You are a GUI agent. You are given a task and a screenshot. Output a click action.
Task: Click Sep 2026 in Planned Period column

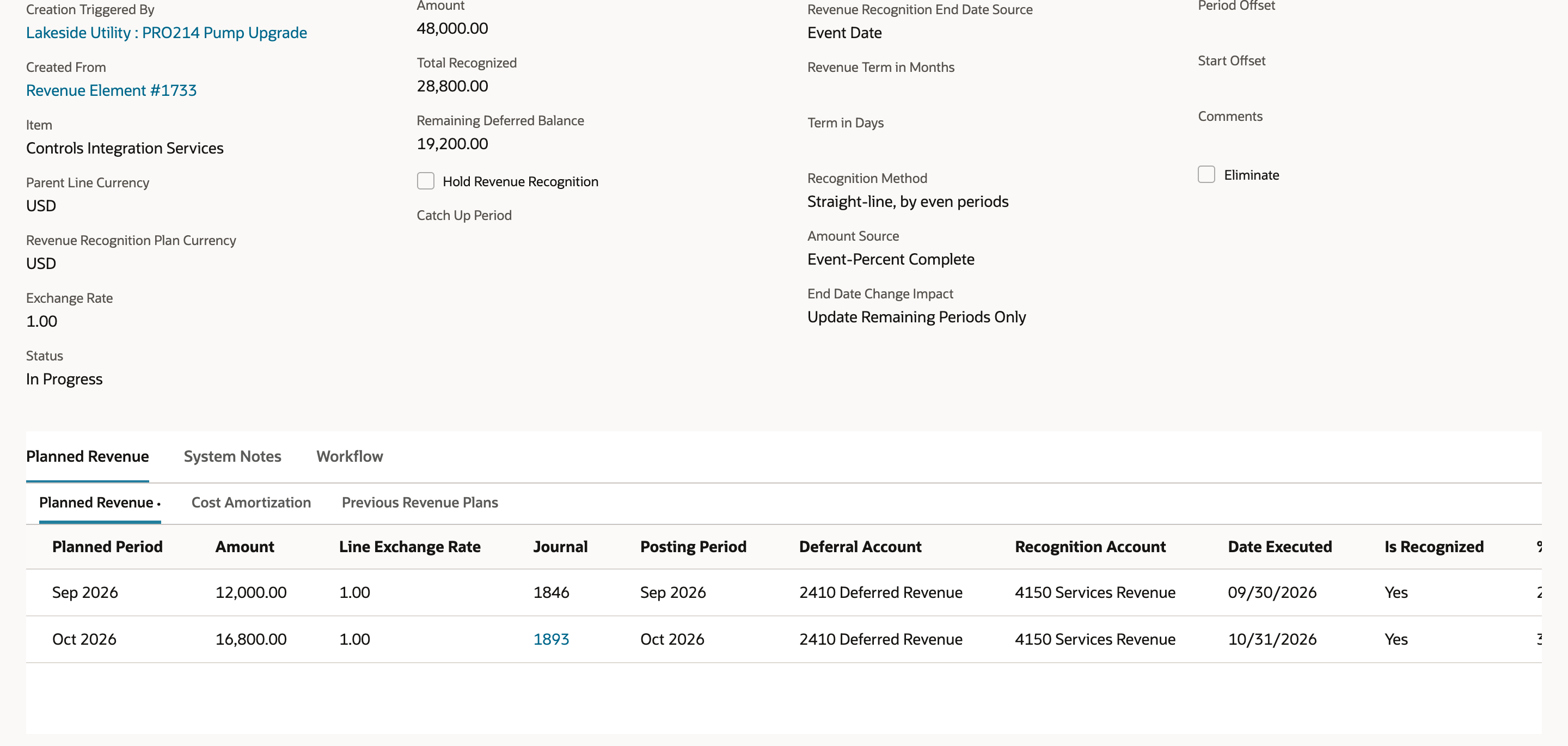click(85, 592)
